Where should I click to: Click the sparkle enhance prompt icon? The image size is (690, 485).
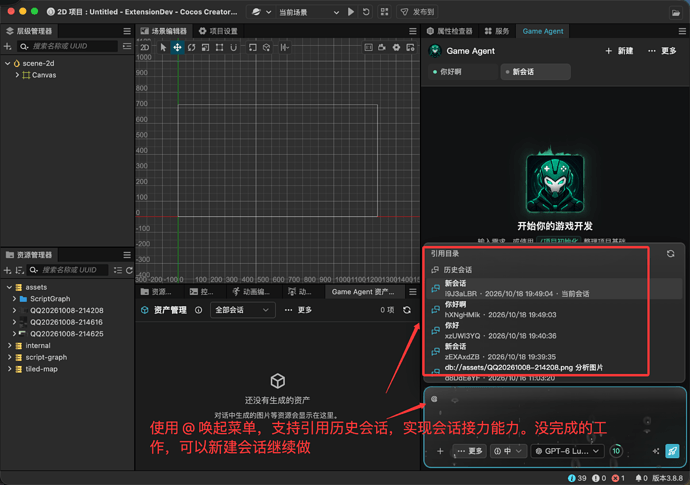[656, 451]
